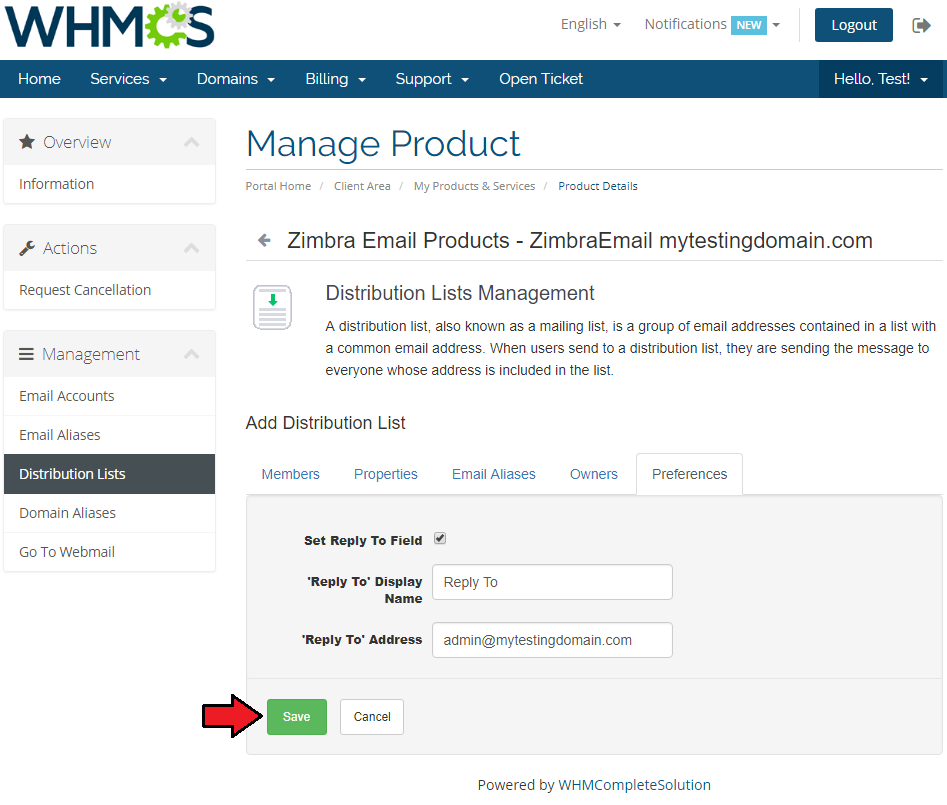The image size is (947, 805).
Task: Select the Preferences tab
Action: coord(689,474)
